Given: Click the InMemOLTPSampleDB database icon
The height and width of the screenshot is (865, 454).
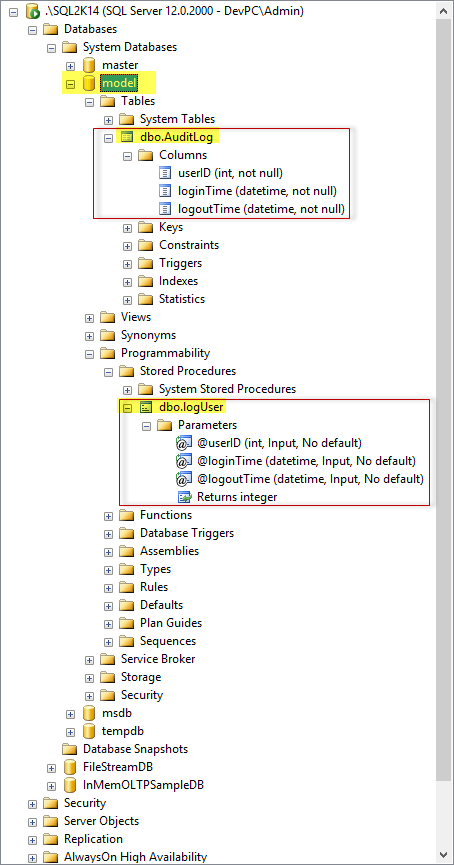Looking at the screenshot, I should 70,785.
